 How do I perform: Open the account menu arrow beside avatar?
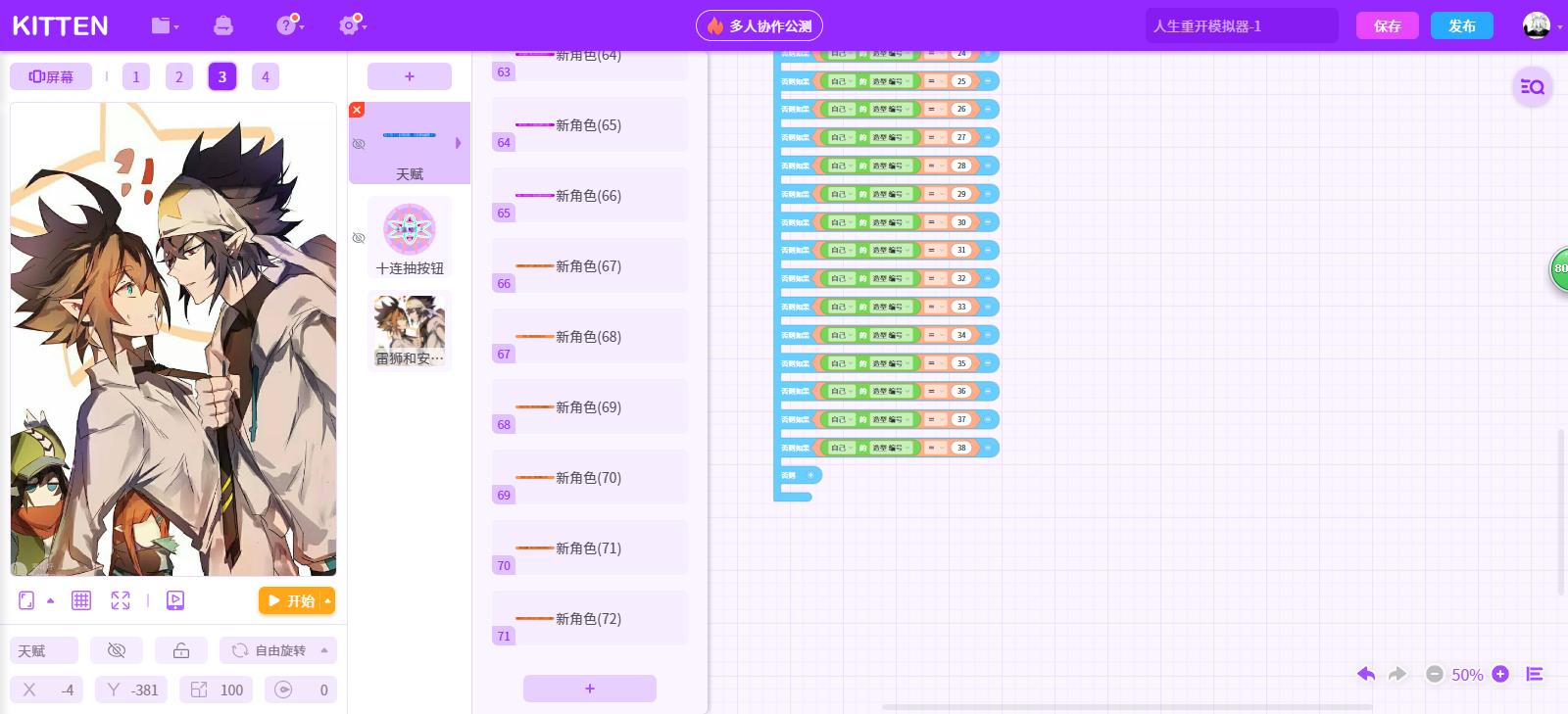coord(1559,26)
